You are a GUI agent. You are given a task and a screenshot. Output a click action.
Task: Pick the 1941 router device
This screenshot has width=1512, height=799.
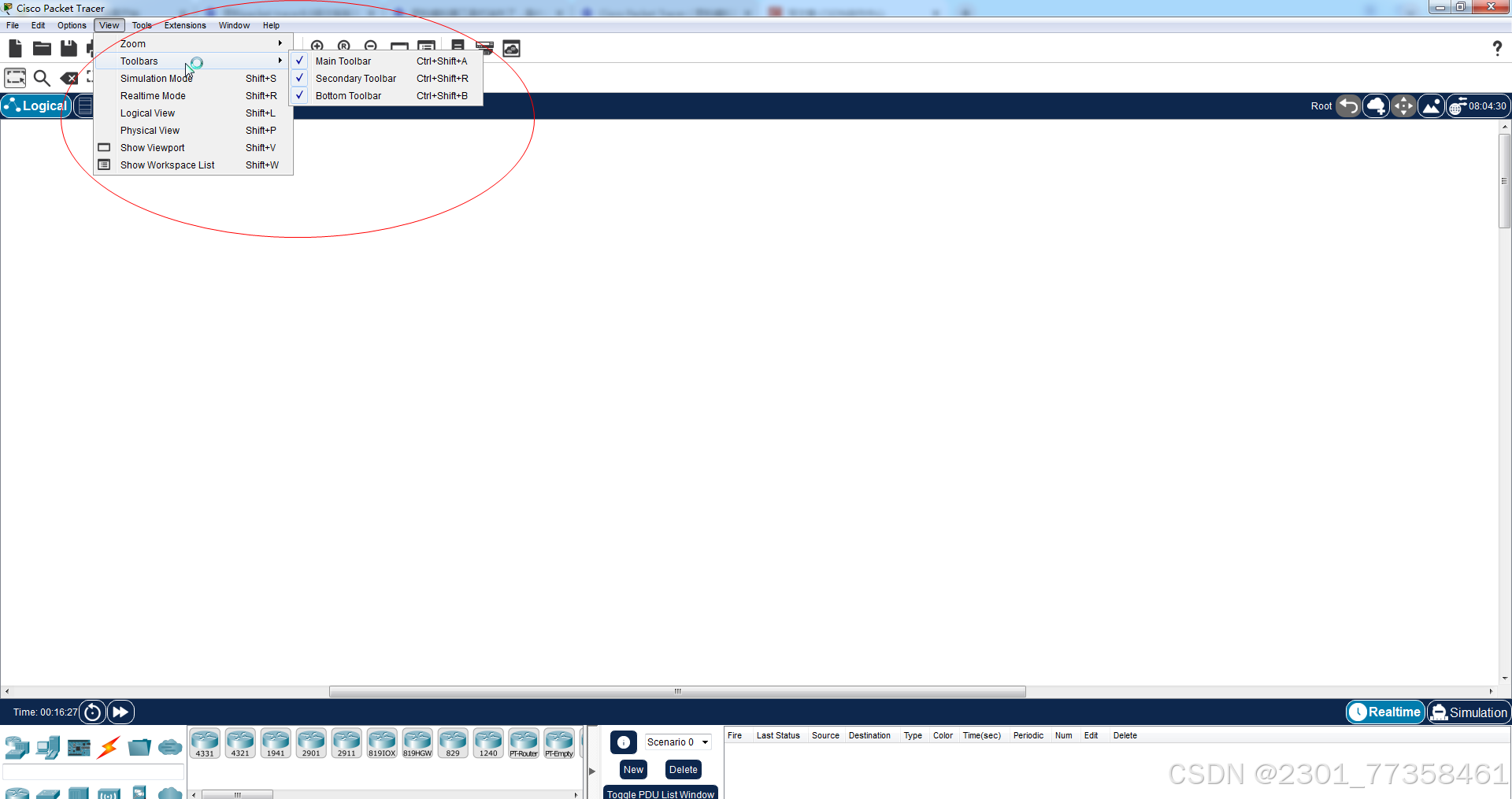pos(276,743)
